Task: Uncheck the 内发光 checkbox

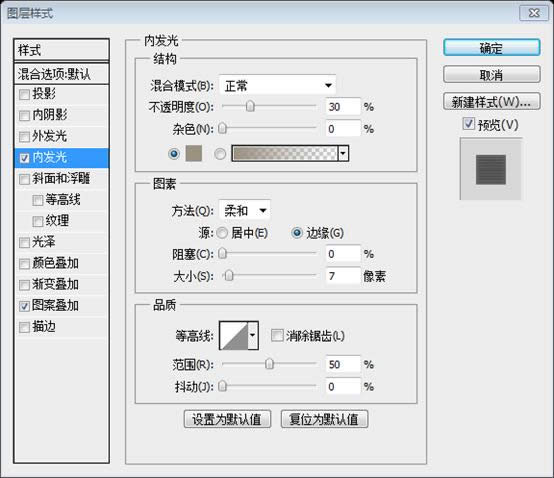Action: pos(24,158)
